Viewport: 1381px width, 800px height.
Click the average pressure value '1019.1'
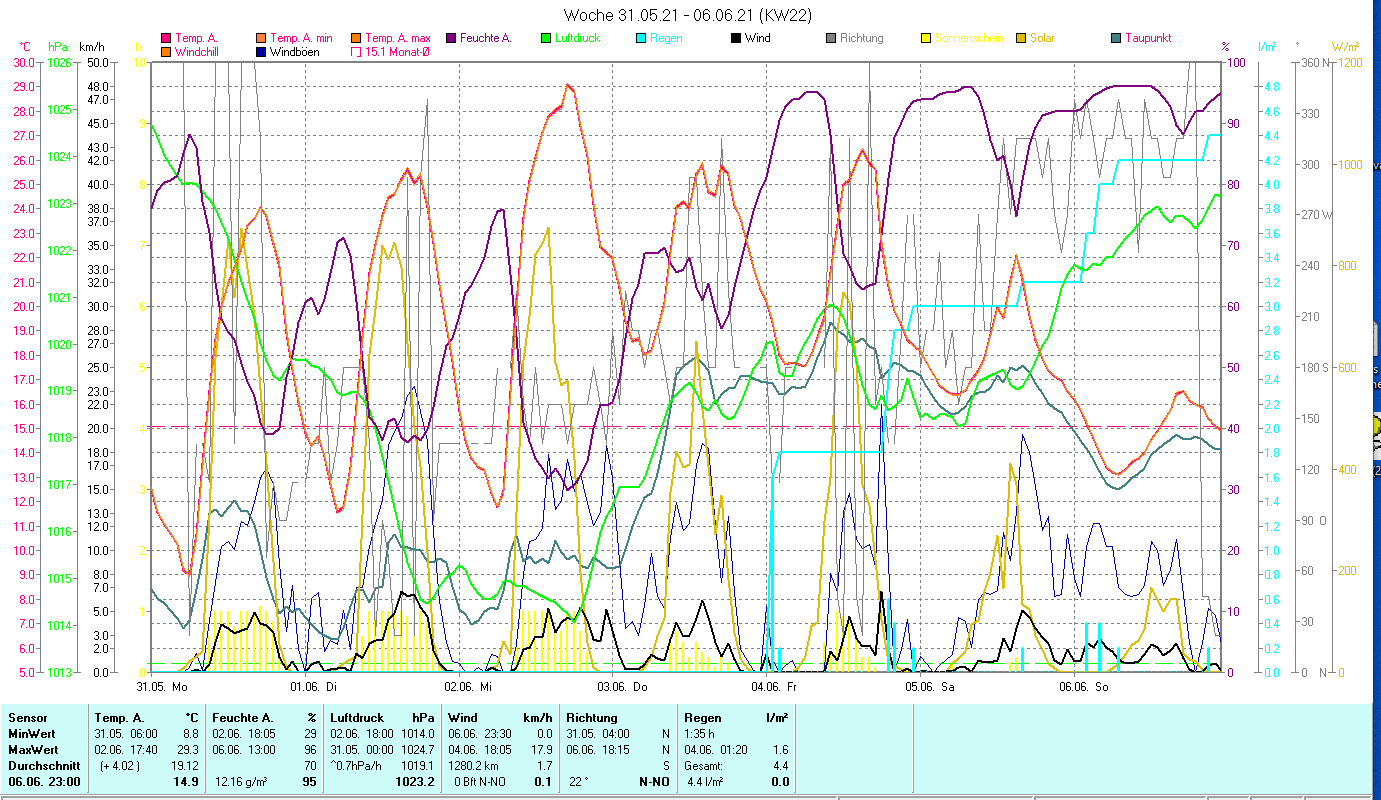pos(417,766)
